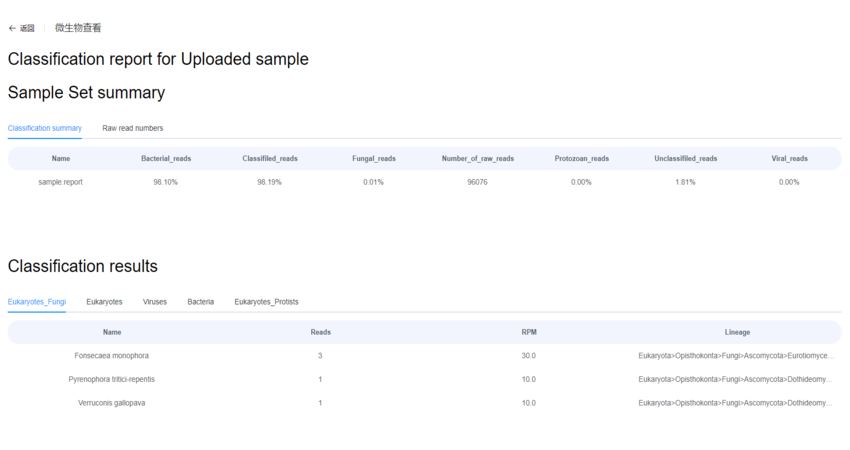
Task: Select the Eukaryotes_Protists tab
Action: (x=266, y=301)
